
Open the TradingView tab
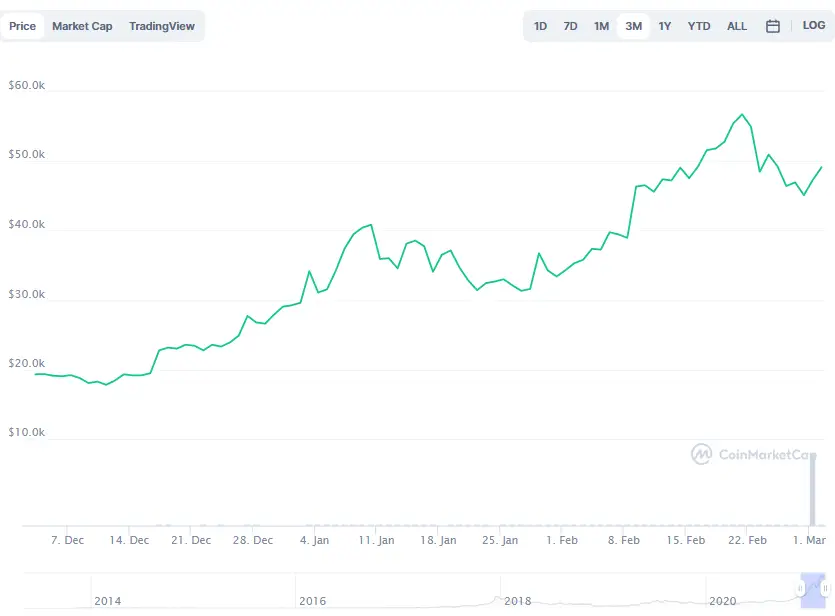click(162, 26)
